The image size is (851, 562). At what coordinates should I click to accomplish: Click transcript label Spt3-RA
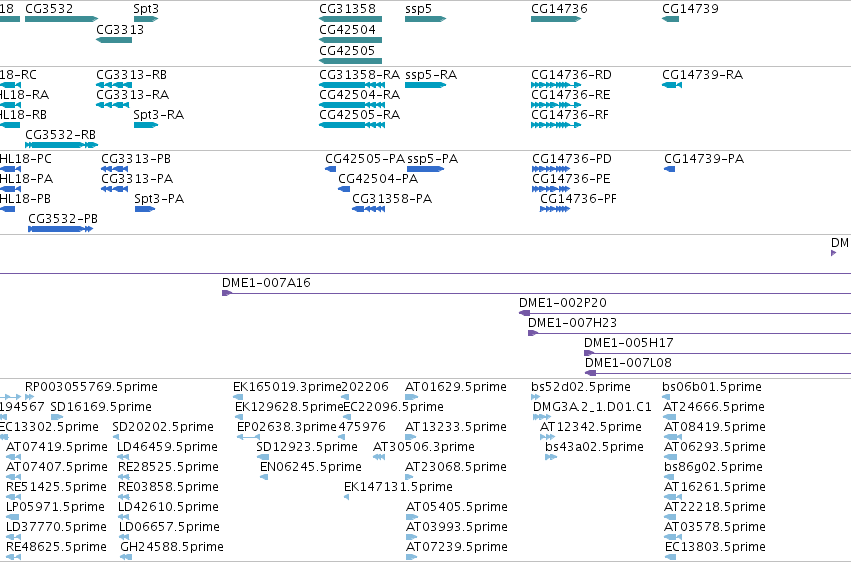click(x=158, y=115)
